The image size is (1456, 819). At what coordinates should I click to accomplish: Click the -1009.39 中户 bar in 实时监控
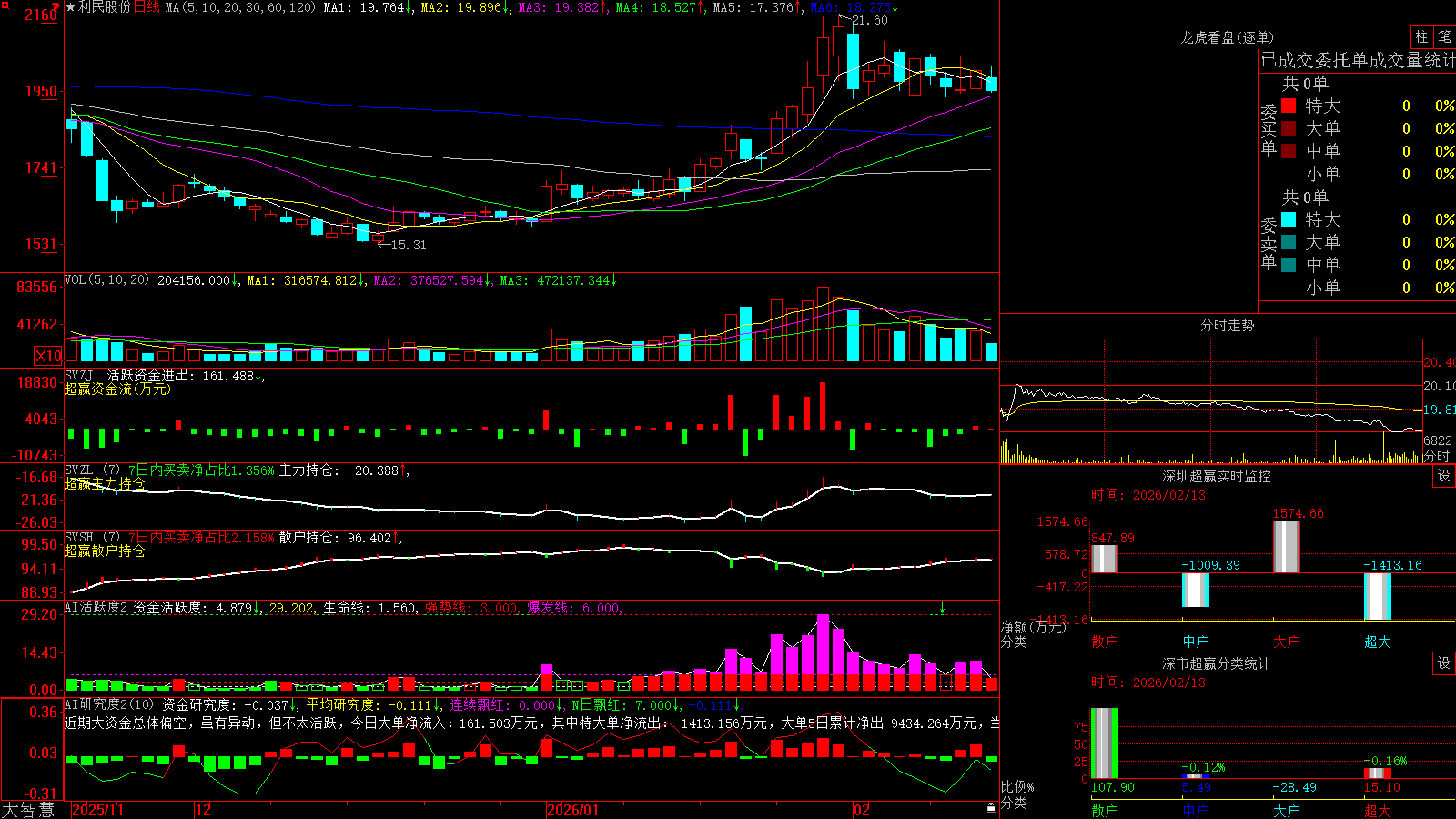[x=1196, y=590]
